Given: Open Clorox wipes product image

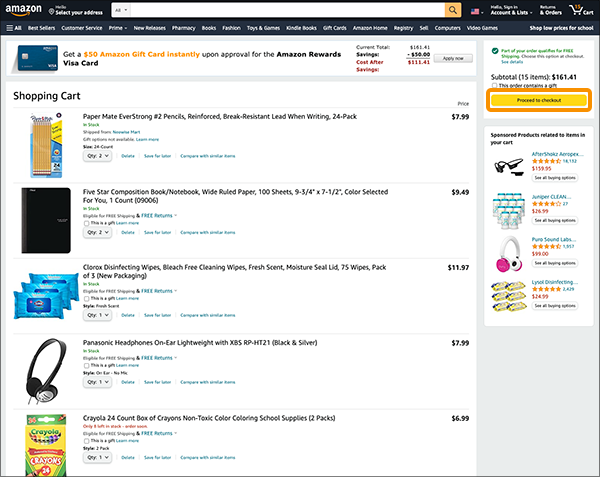Looking at the screenshot, I should (x=46, y=296).
